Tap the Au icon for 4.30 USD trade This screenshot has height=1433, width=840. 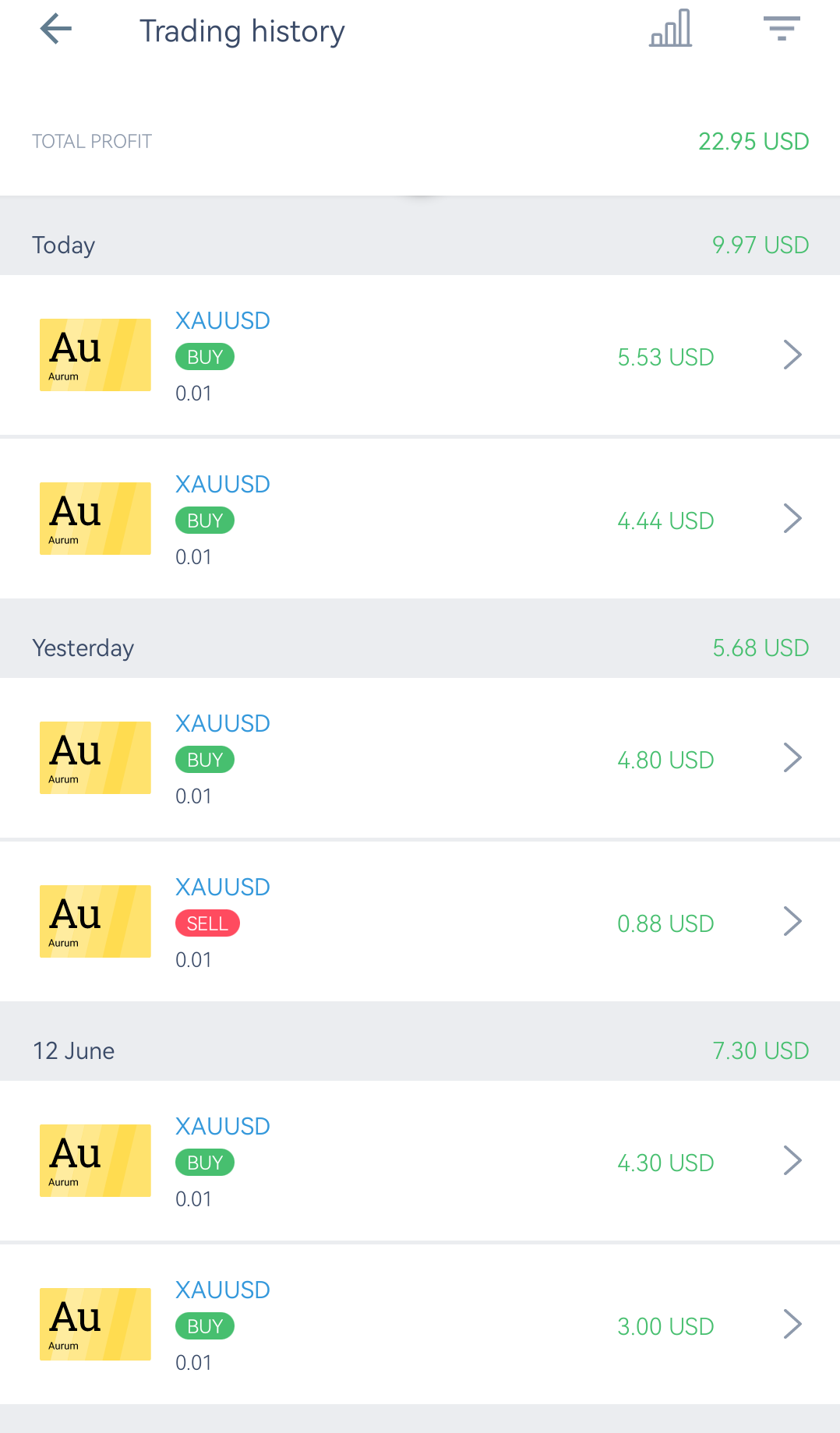pyautogui.click(x=95, y=1160)
